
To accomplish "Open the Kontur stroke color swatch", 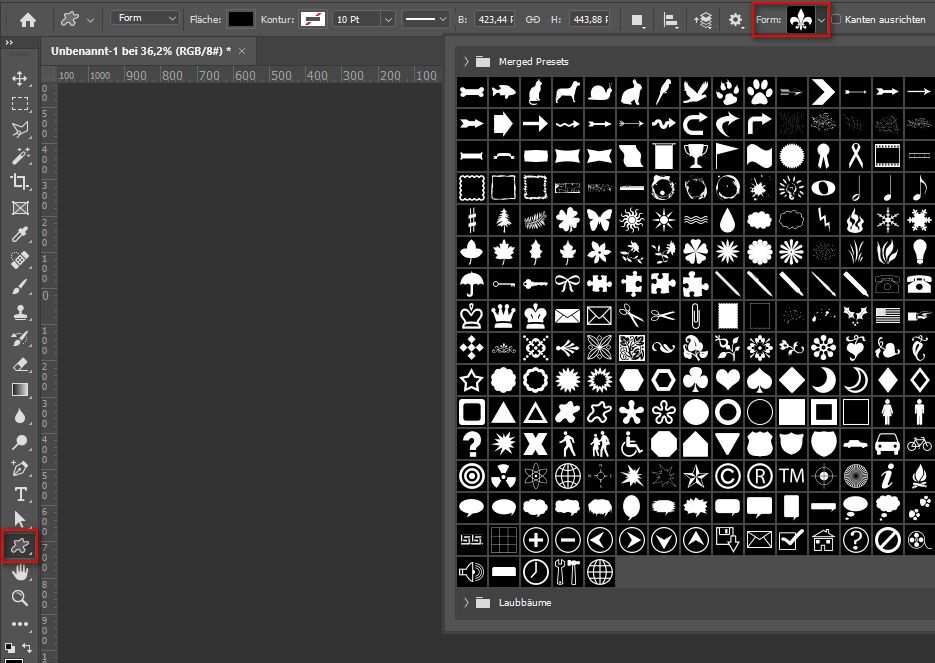I will 312,20.
